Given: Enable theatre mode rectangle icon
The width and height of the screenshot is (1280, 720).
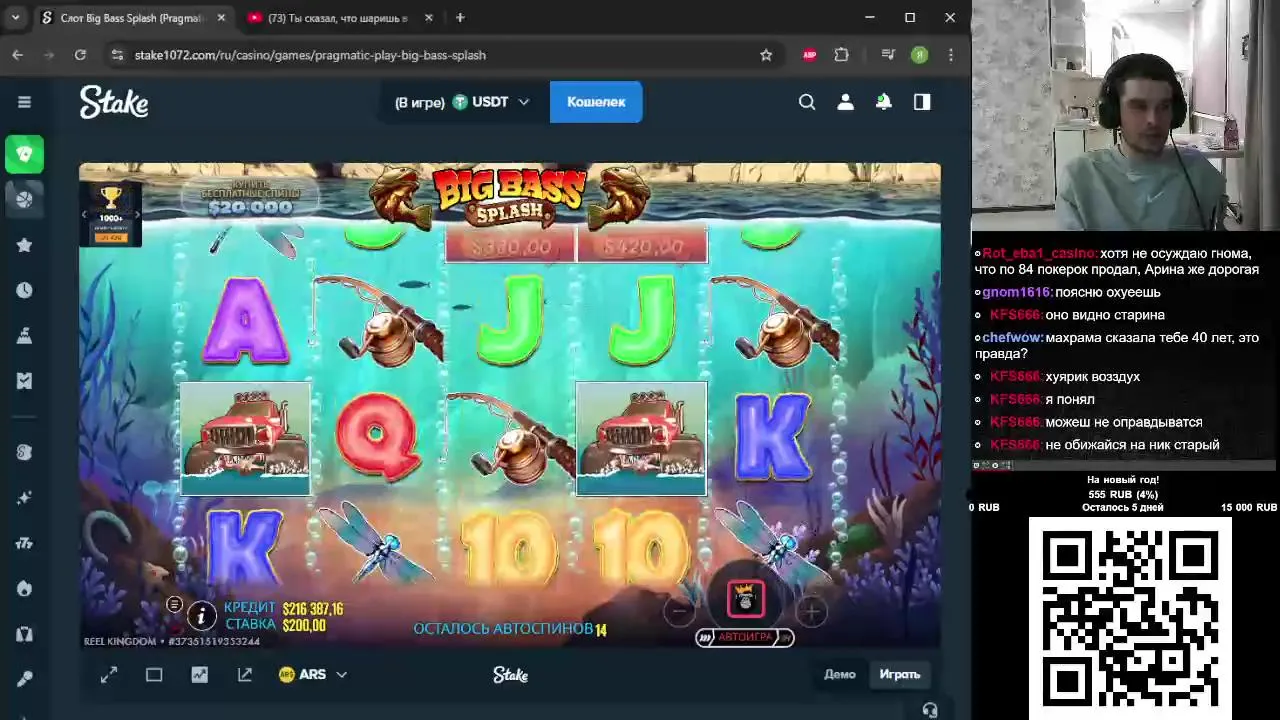Looking at the screenshot, I should coord(154,675).
